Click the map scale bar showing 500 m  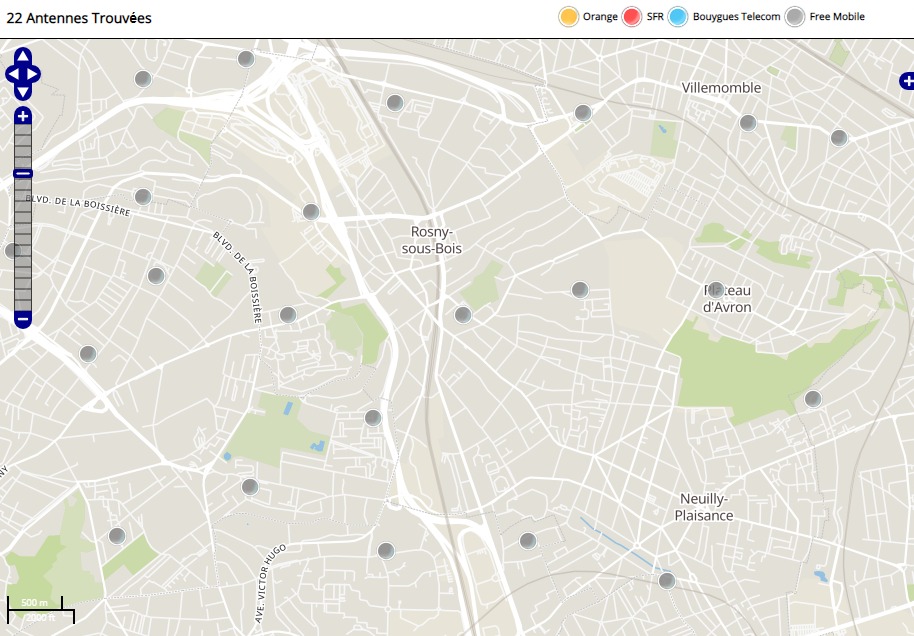pos(35,603)
